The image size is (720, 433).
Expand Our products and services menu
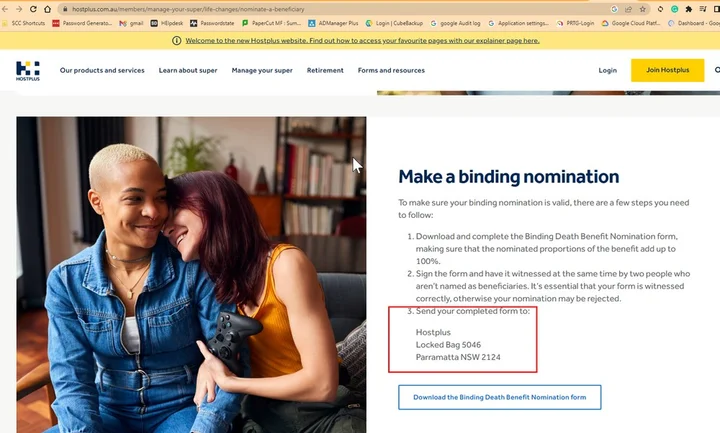click(x=102, y=70)
